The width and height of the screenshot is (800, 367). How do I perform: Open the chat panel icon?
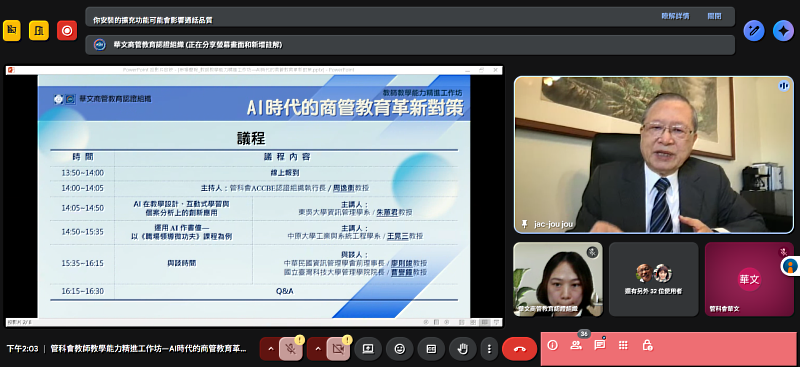tap(599, 346)
